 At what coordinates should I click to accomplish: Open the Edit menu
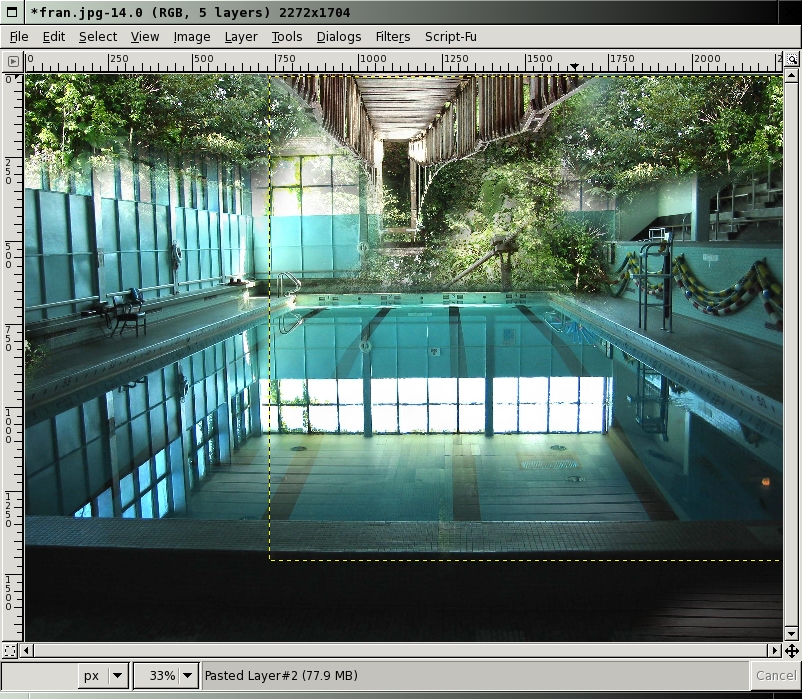pos(54,37)
